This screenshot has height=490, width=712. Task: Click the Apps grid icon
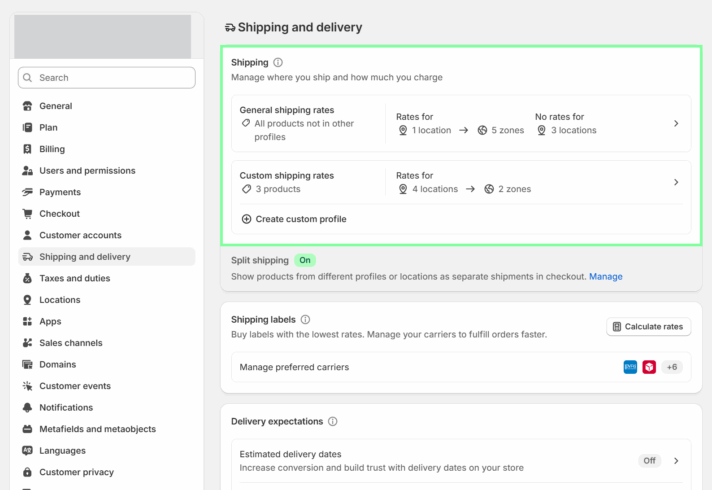point(27,322)
